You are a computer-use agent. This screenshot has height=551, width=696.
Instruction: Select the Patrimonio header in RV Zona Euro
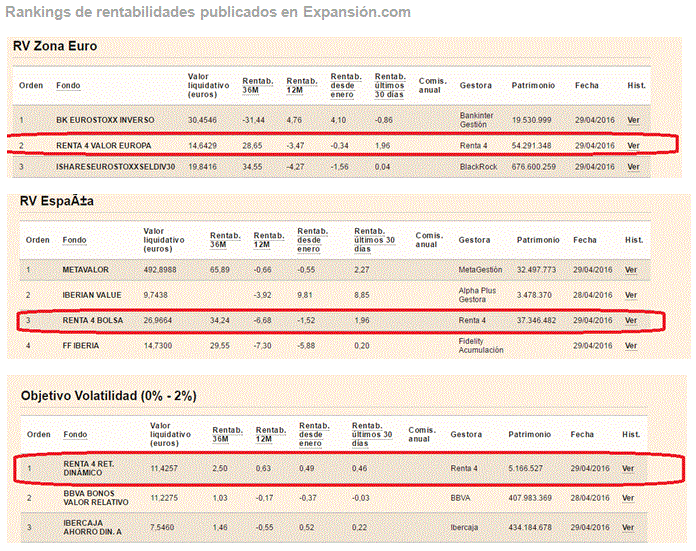tap(533, 85)
